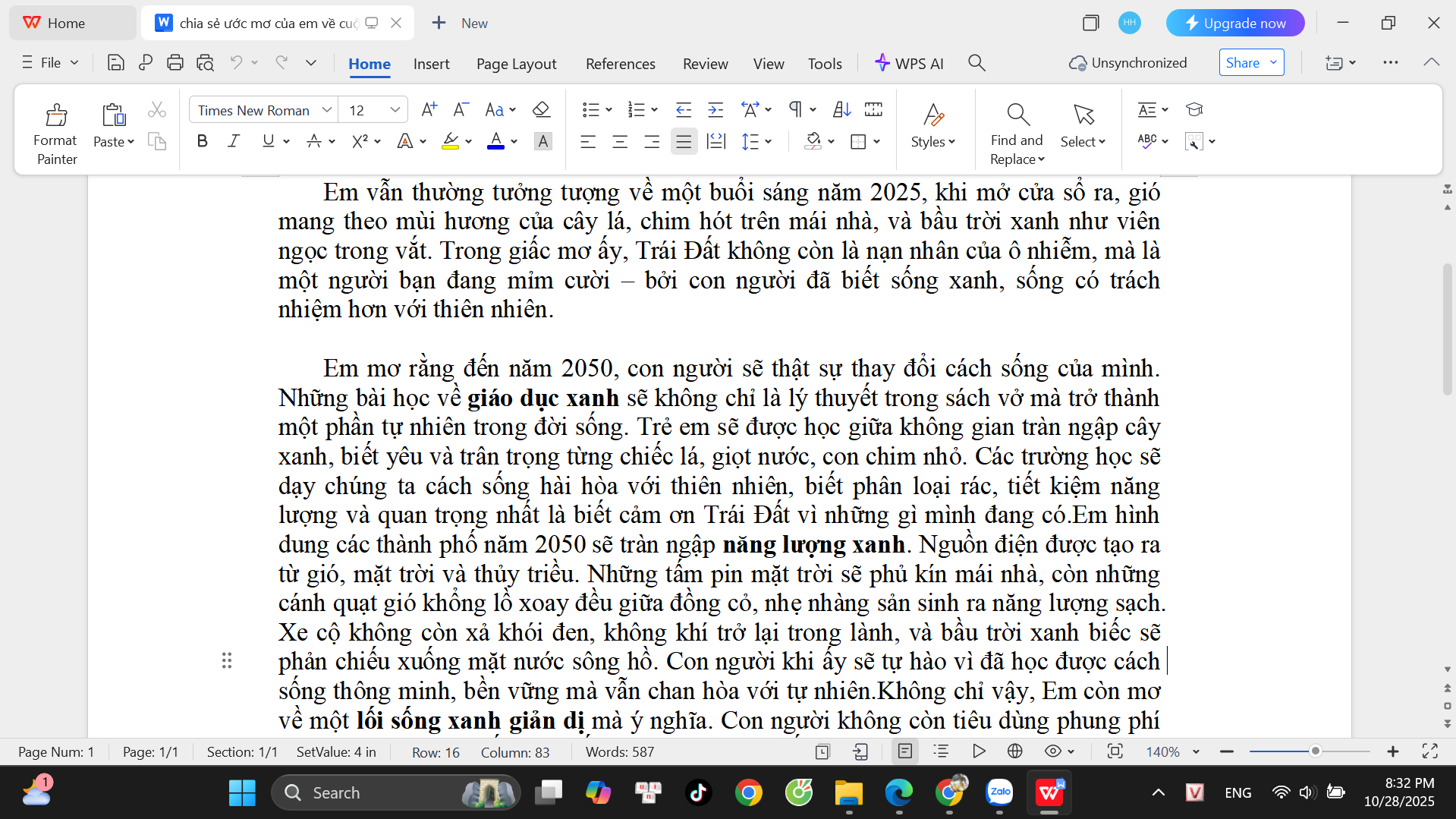Open the References tab

[x=620, y=64]
